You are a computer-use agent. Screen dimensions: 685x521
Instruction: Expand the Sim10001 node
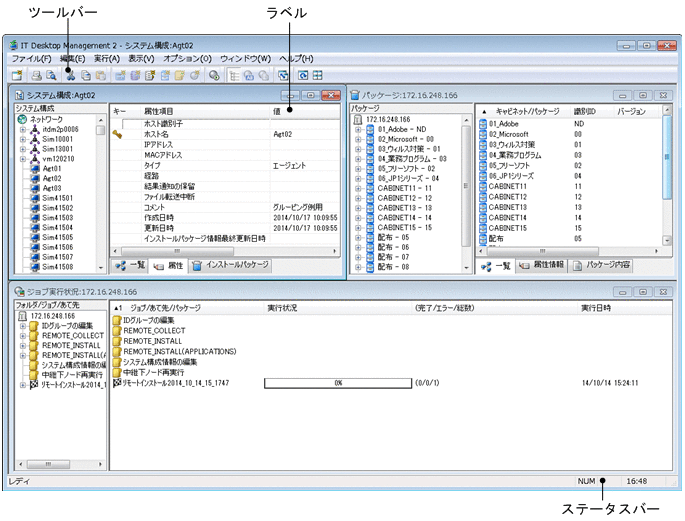coord(23,139)
